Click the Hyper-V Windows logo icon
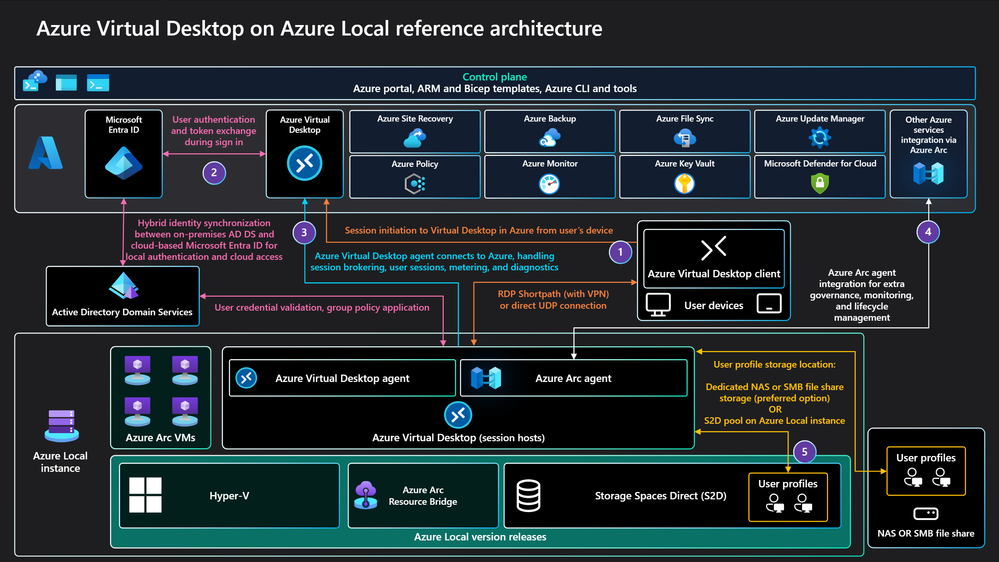Viewport: 999px width, 562px height. [x=145, y=495]
